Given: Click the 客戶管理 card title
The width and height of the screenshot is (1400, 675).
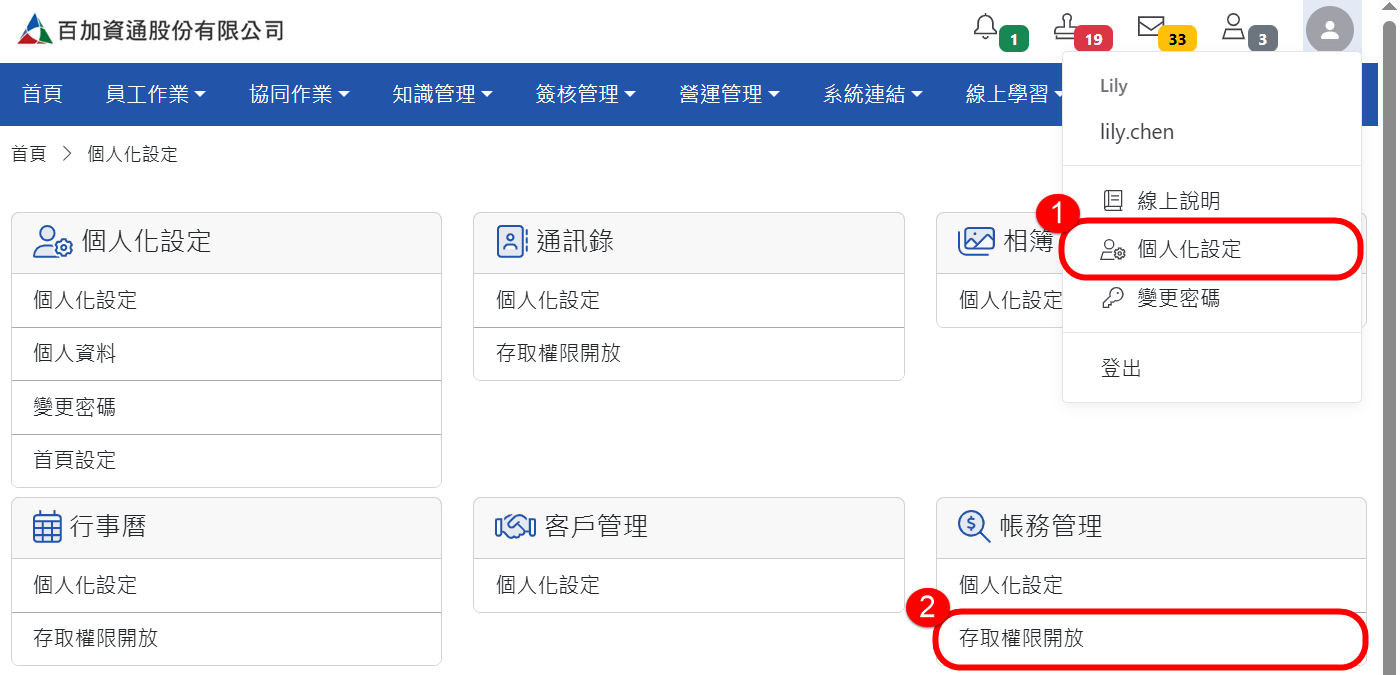Looking at the screenshot, I should click(597, 526).
